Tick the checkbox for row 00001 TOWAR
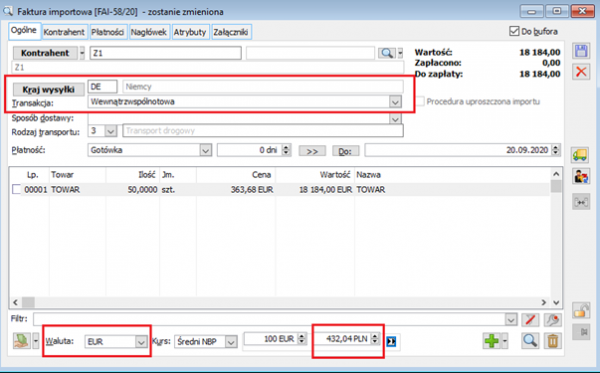600x373 pixels. pos(16,189)
